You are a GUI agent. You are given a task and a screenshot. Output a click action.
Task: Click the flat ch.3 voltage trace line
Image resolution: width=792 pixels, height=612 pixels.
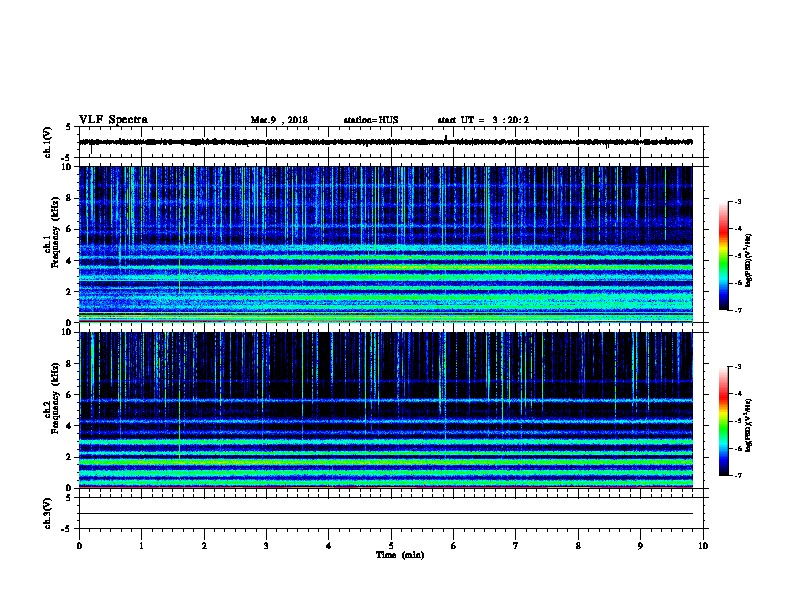(x=386, y=514)
